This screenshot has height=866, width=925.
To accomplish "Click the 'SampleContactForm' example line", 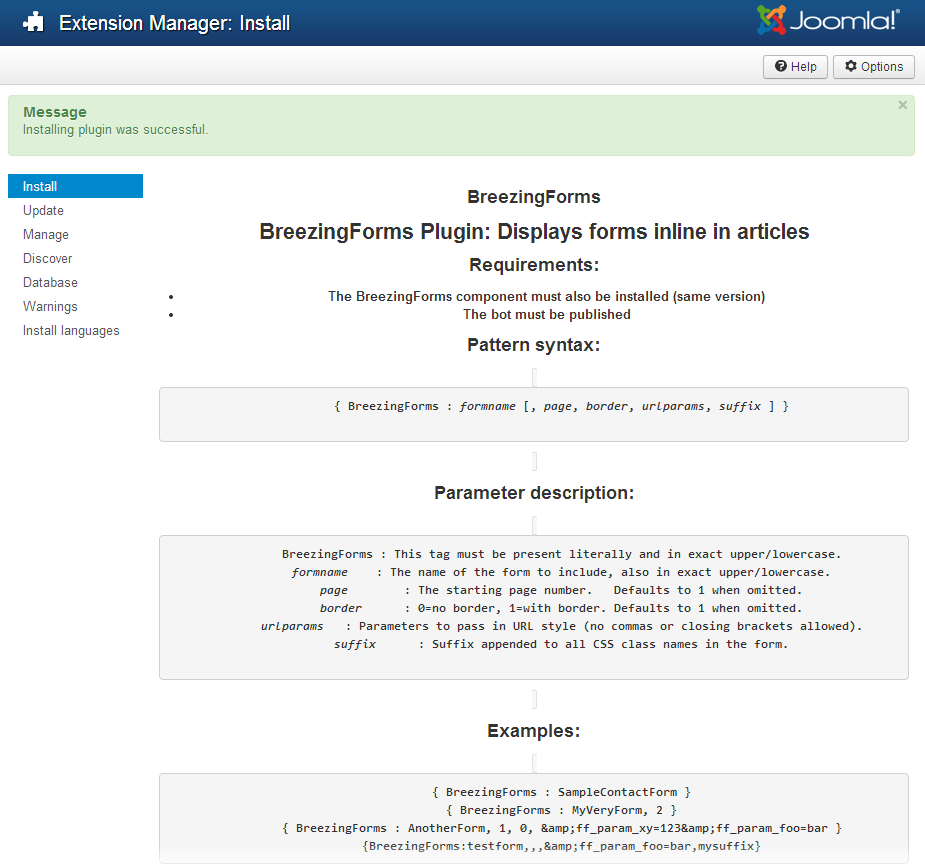I will pyautogui.click(x=561, y=792).
